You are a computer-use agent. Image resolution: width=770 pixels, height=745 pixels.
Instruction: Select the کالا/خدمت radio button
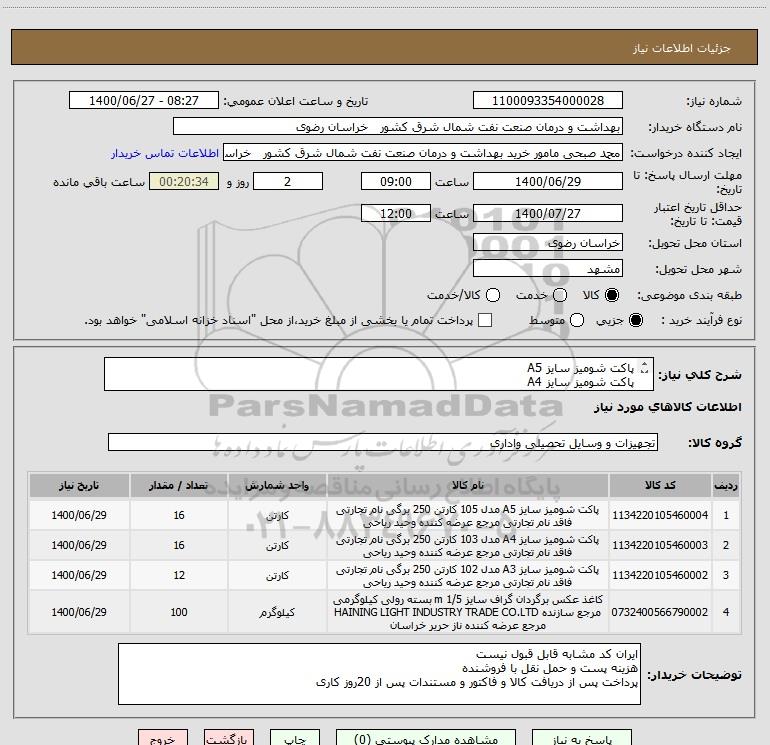pos(493,295)
